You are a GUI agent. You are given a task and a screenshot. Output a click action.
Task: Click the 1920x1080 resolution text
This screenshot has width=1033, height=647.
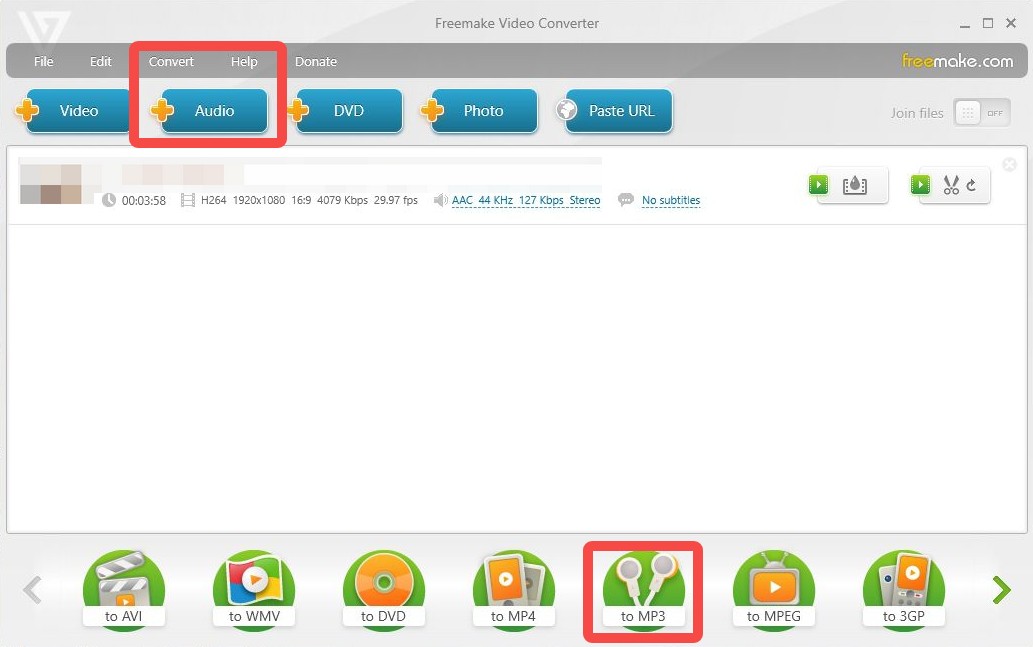tap(259, 200)
